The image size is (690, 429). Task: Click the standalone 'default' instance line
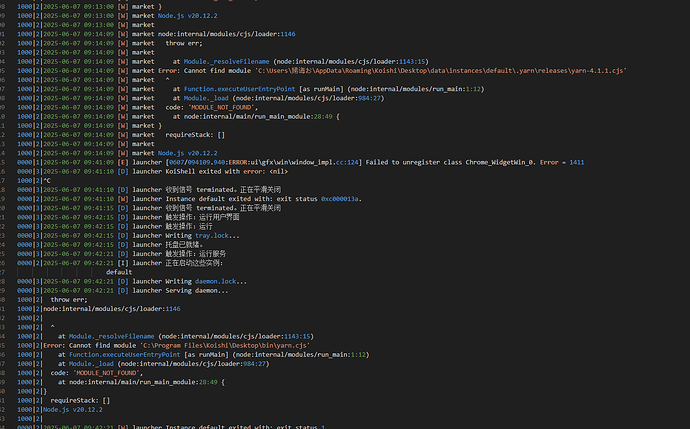[119, 272]
